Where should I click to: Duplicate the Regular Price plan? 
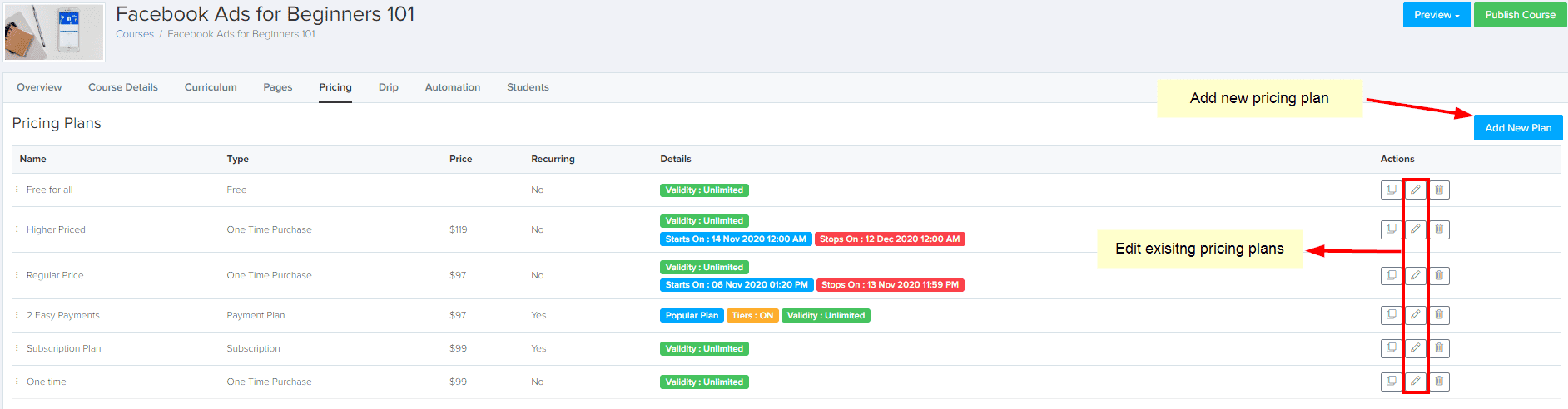[1391, 275]
